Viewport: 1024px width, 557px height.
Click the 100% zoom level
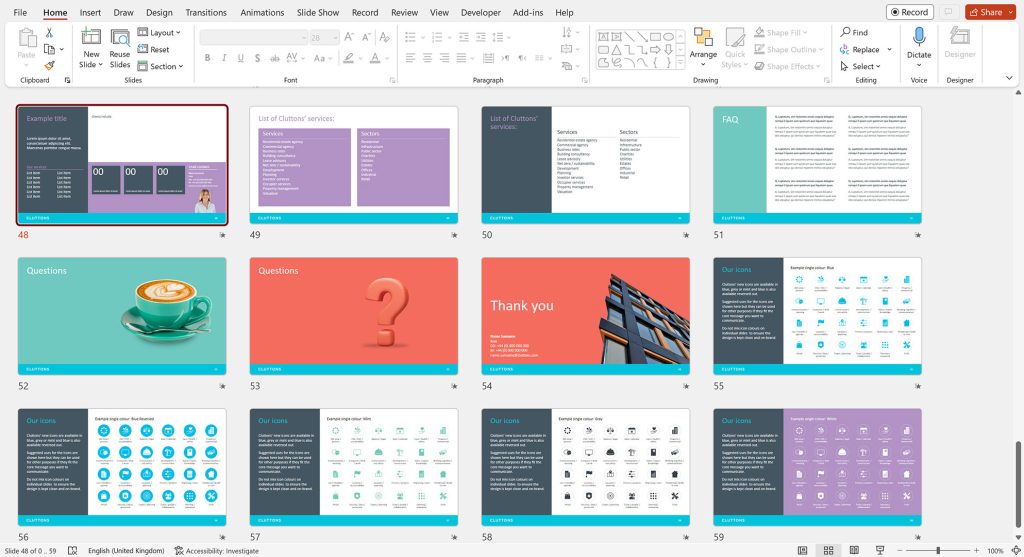[x=995, y=550]
